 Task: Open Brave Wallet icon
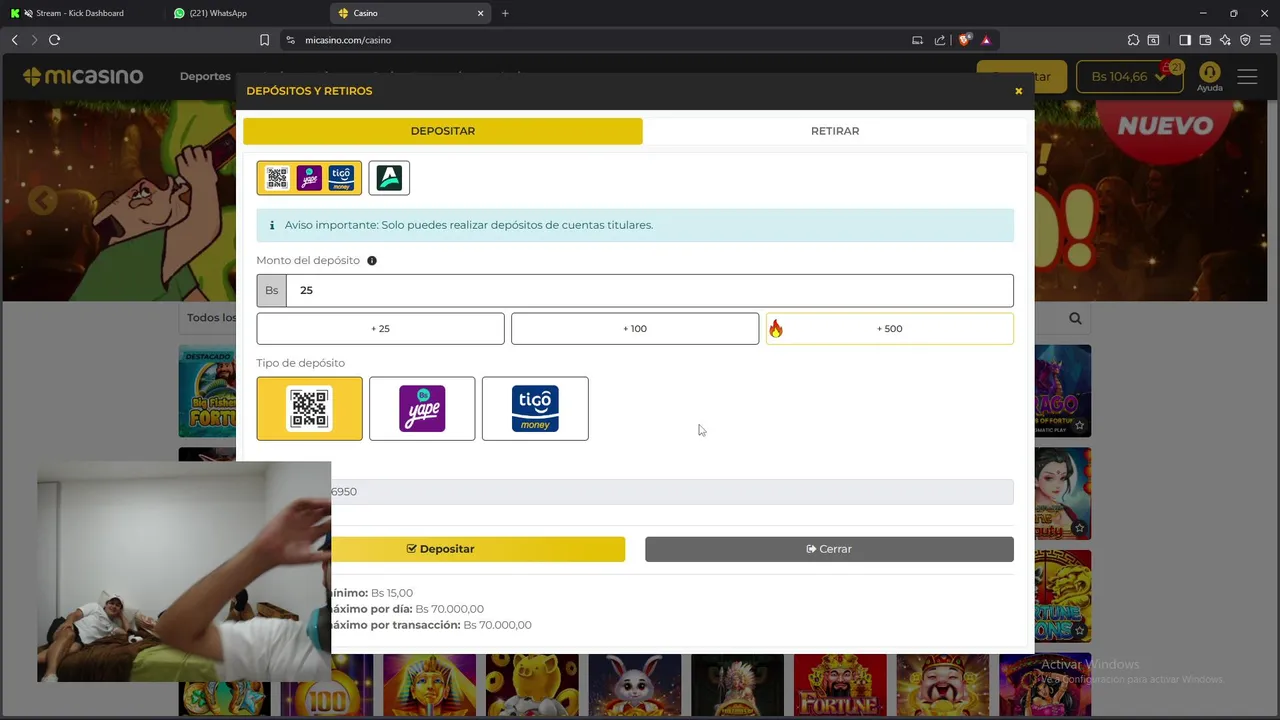pos(1205,40)
